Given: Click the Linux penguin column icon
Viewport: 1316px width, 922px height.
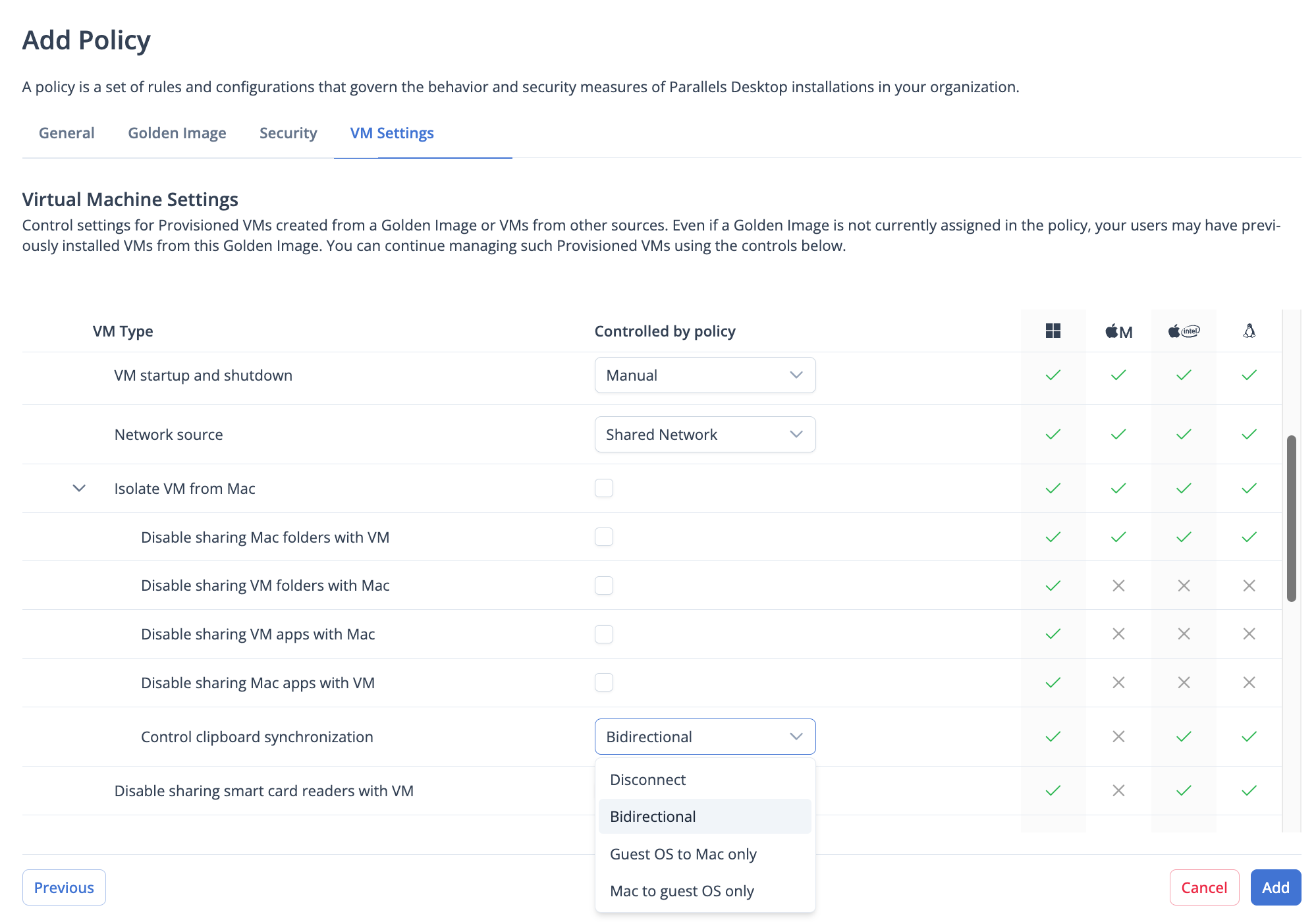Looking at the screenshot, I should click(x=1249, y=331).
